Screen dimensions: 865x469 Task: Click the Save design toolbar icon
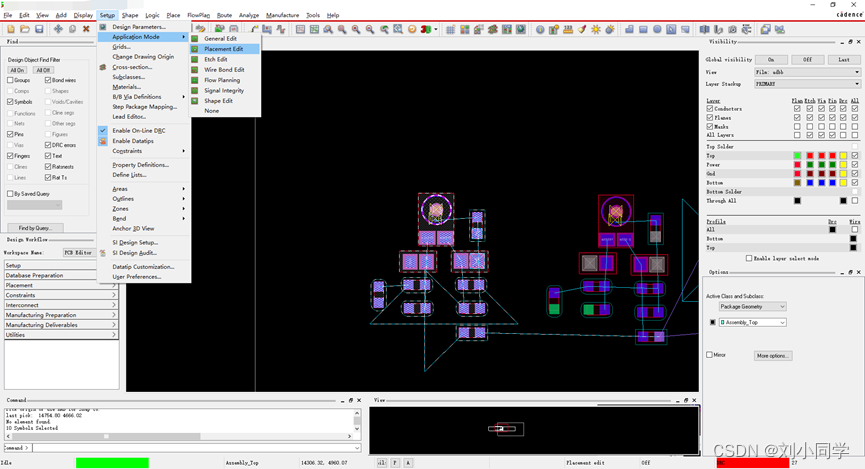coord(39,29)
